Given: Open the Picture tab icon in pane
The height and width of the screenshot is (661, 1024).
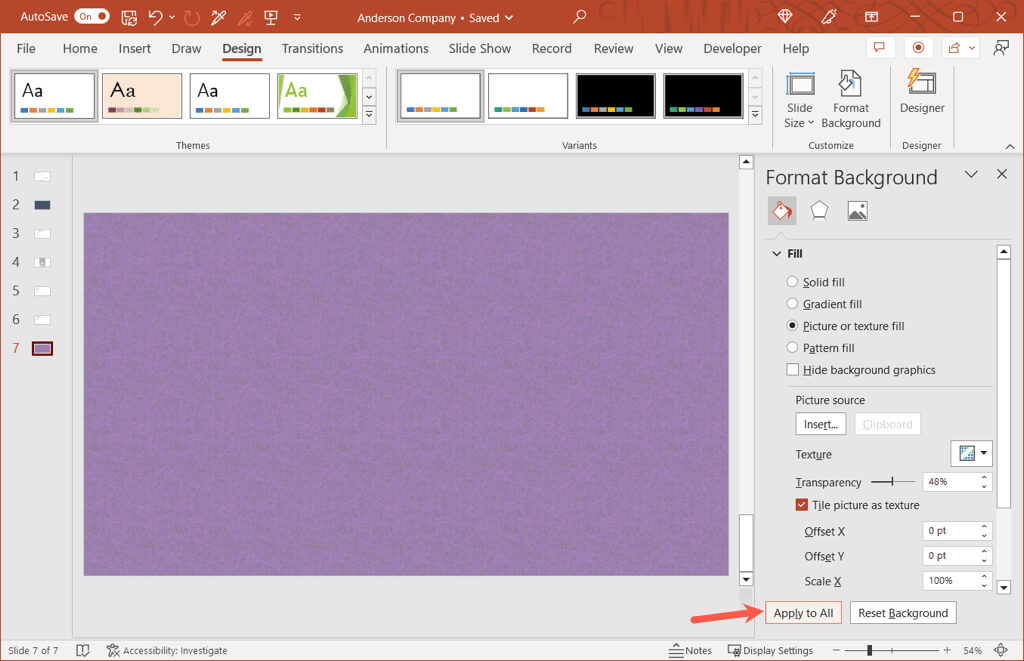Looking at the screenshot, I should point(857,210).
